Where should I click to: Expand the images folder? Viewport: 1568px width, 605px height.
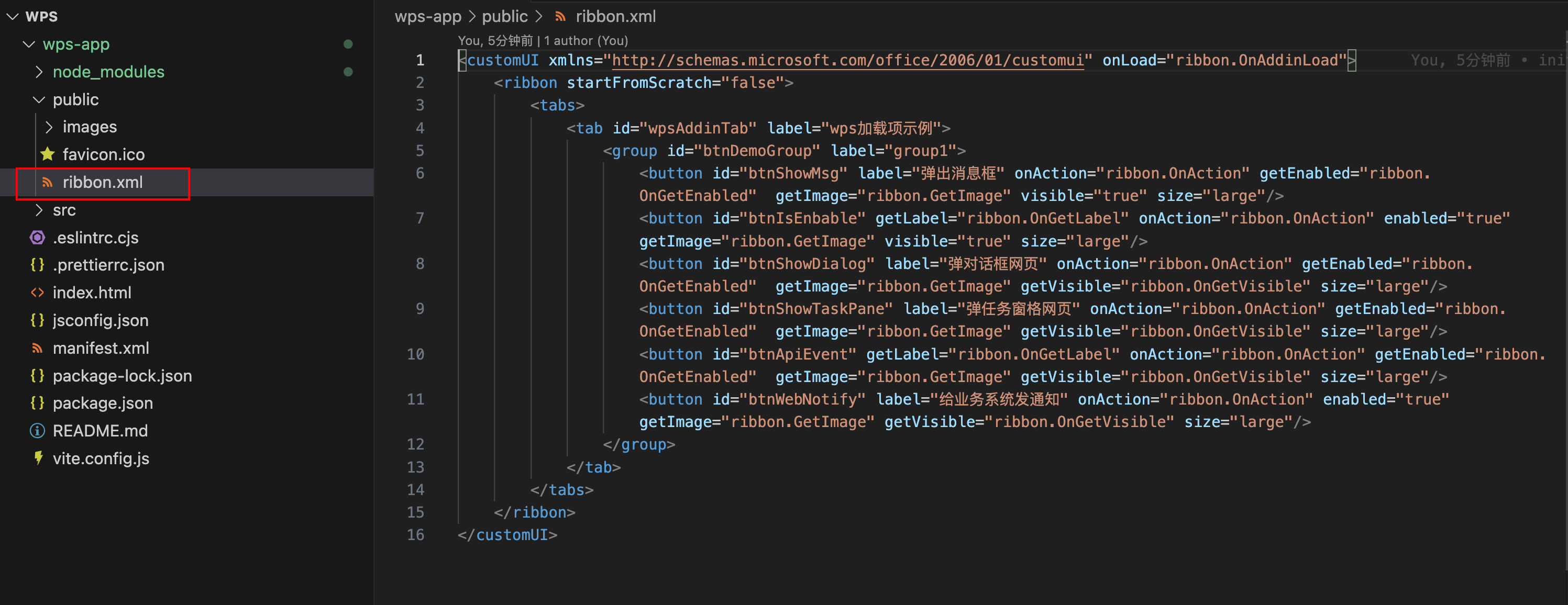click(49, 127)
